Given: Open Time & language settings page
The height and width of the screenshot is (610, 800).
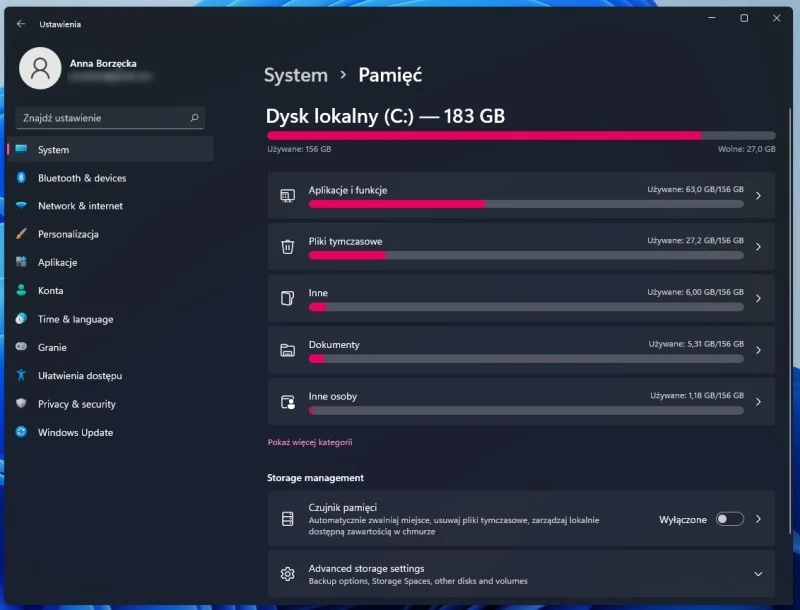Looking at the screenshot, I should pyautogui.click(x=75, y=319).
